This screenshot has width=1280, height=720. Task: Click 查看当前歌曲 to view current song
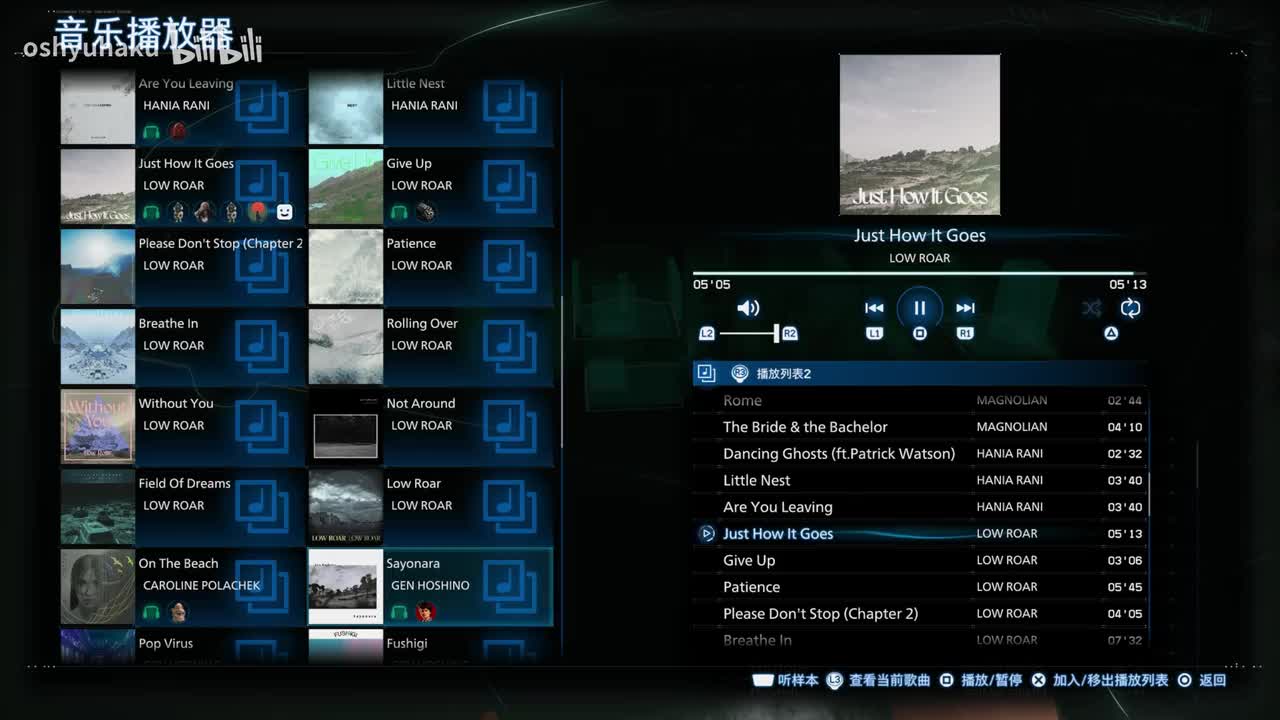tap(879, 680)
